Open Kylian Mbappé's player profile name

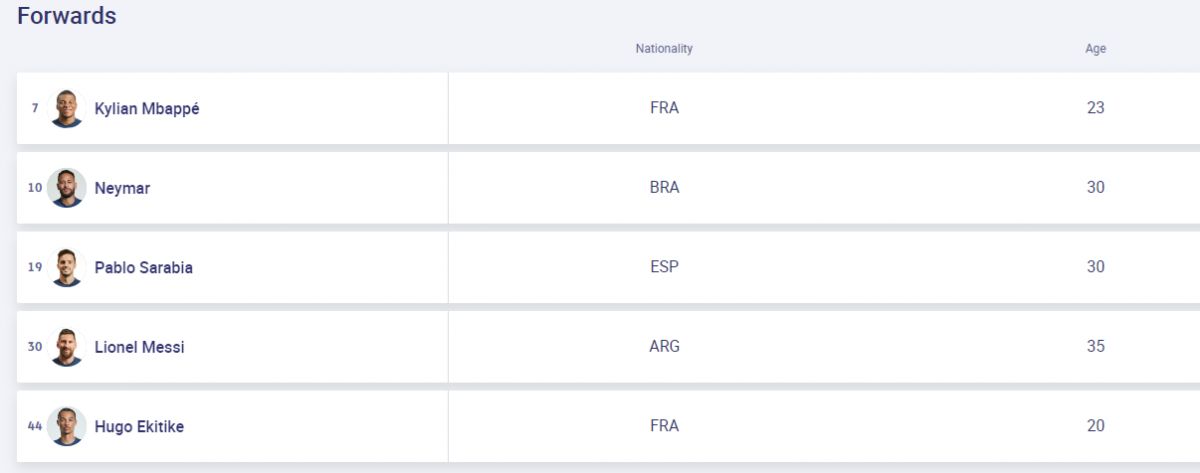point(147,109)
